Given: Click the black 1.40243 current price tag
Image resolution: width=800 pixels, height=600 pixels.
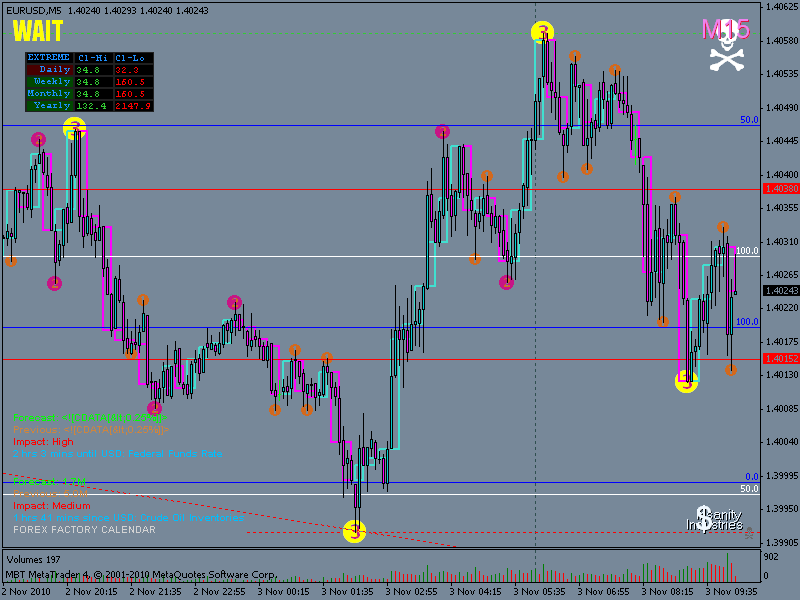Looking at the screenshot, I should coord(781,290).
